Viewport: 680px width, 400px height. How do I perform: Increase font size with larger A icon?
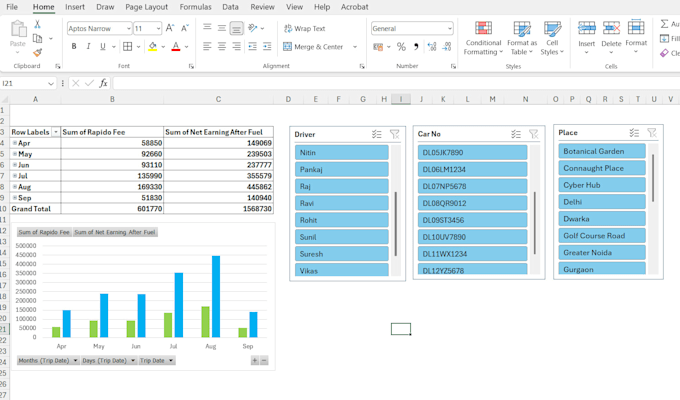(x=170, y=28)
